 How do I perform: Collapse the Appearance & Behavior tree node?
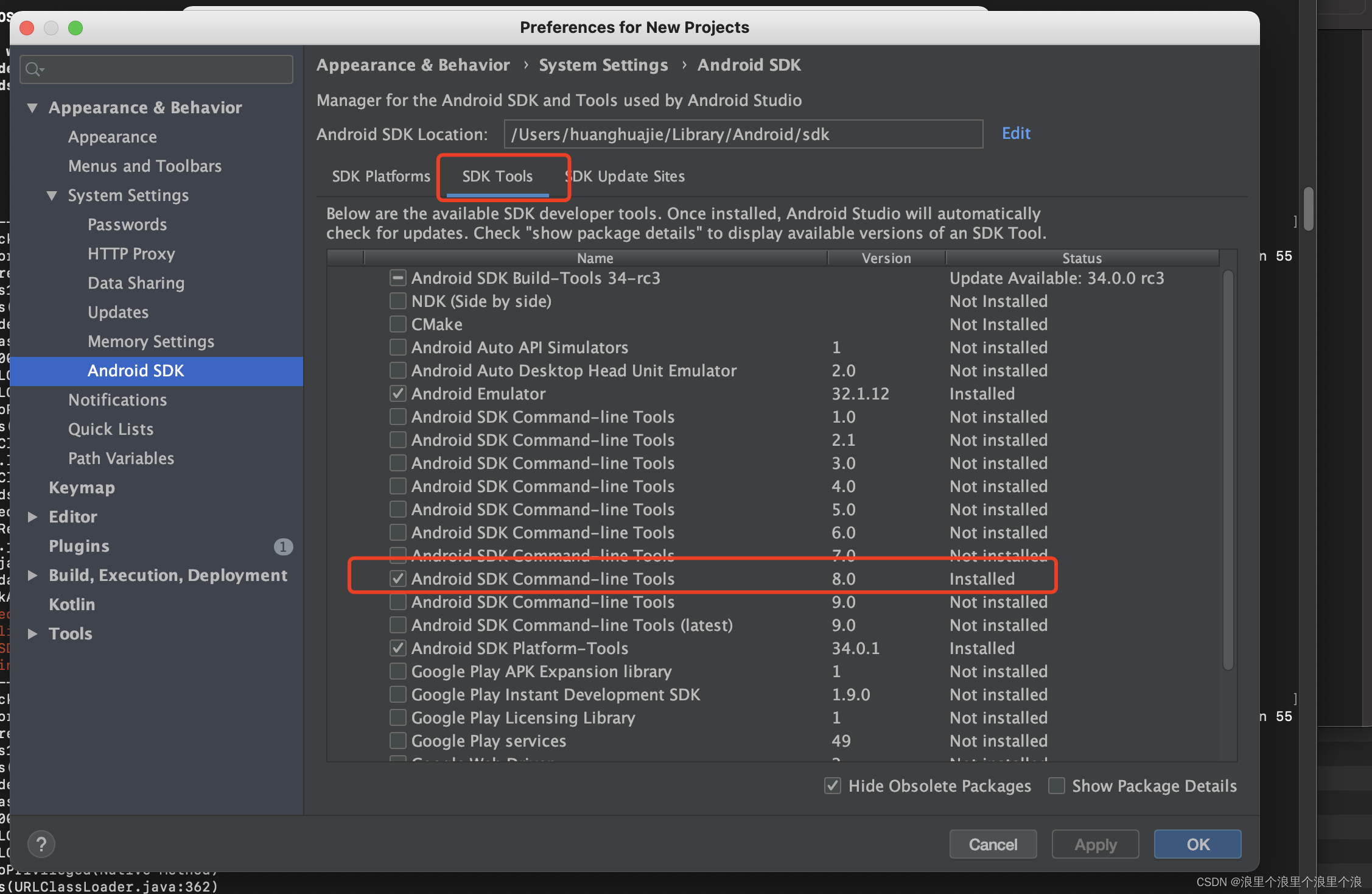[x=33, y=108]
